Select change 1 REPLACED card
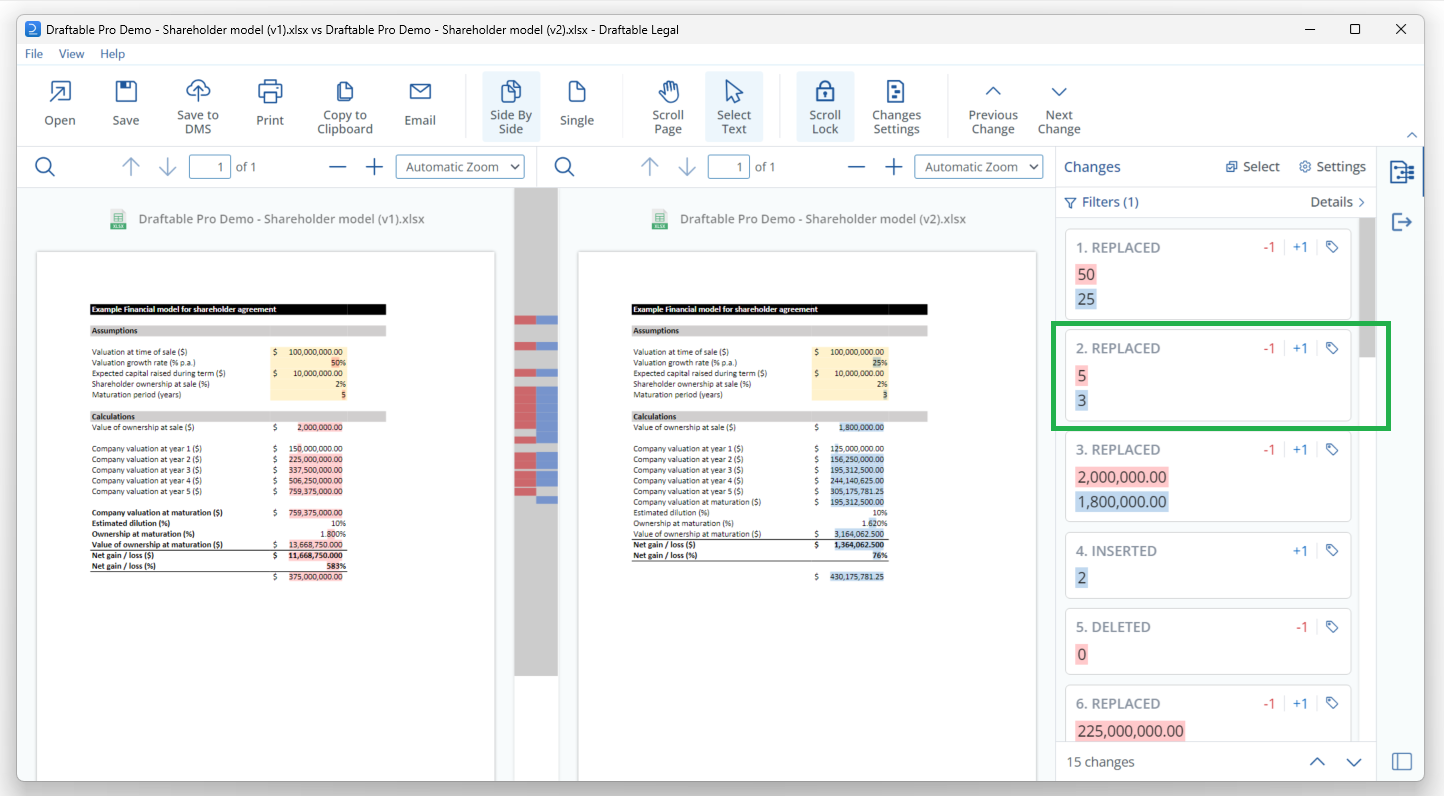Viewport: 1444px width, 796px height. coord(1208,274)
